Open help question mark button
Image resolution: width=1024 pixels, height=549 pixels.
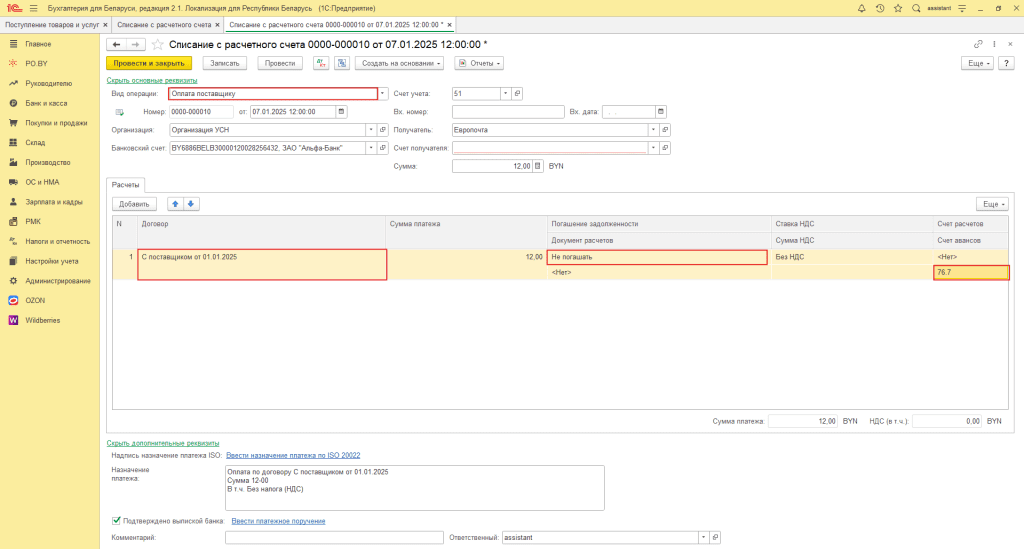(x=1006, y=63)
